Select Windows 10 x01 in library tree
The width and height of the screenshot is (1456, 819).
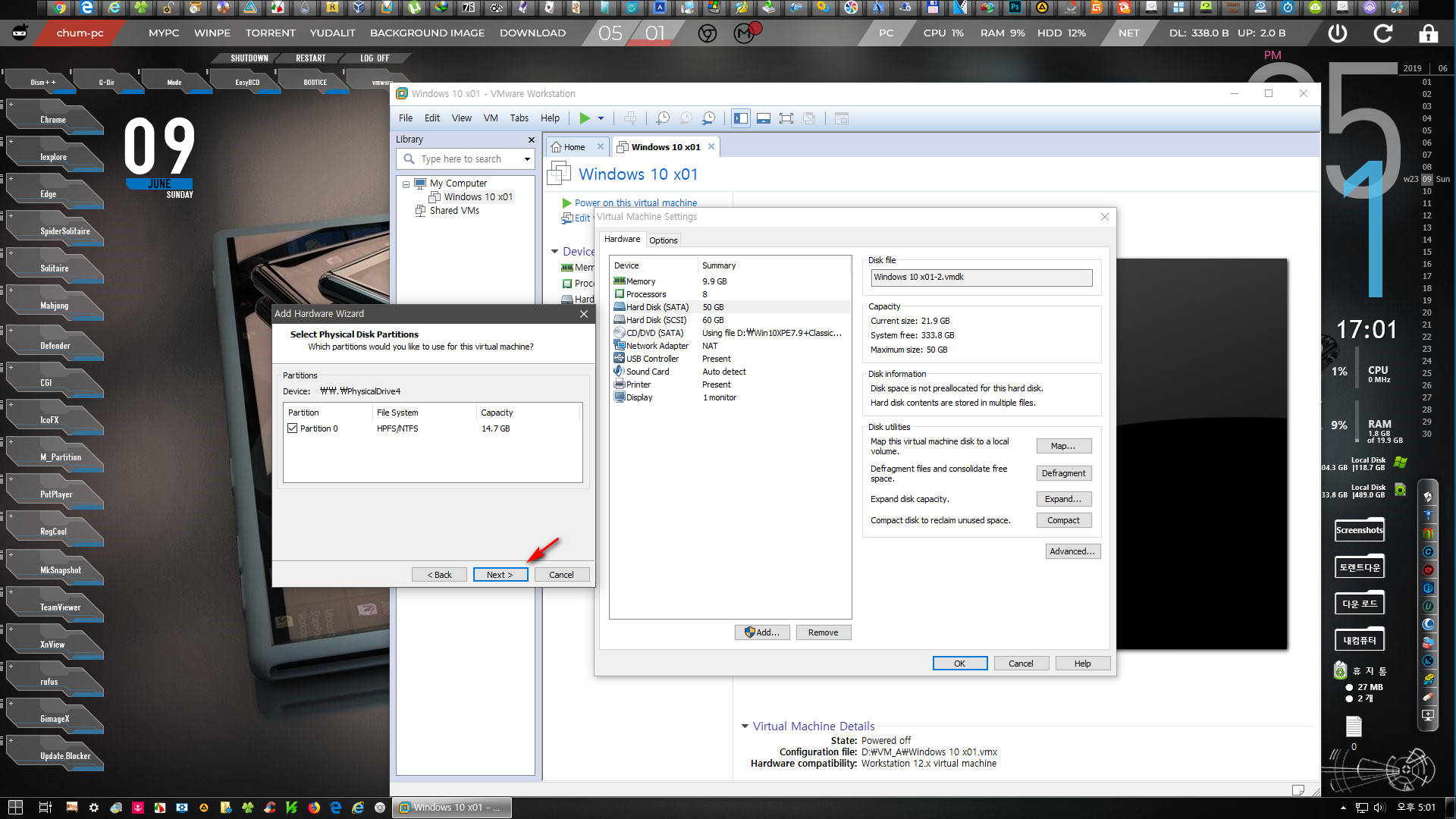(478, 196)
